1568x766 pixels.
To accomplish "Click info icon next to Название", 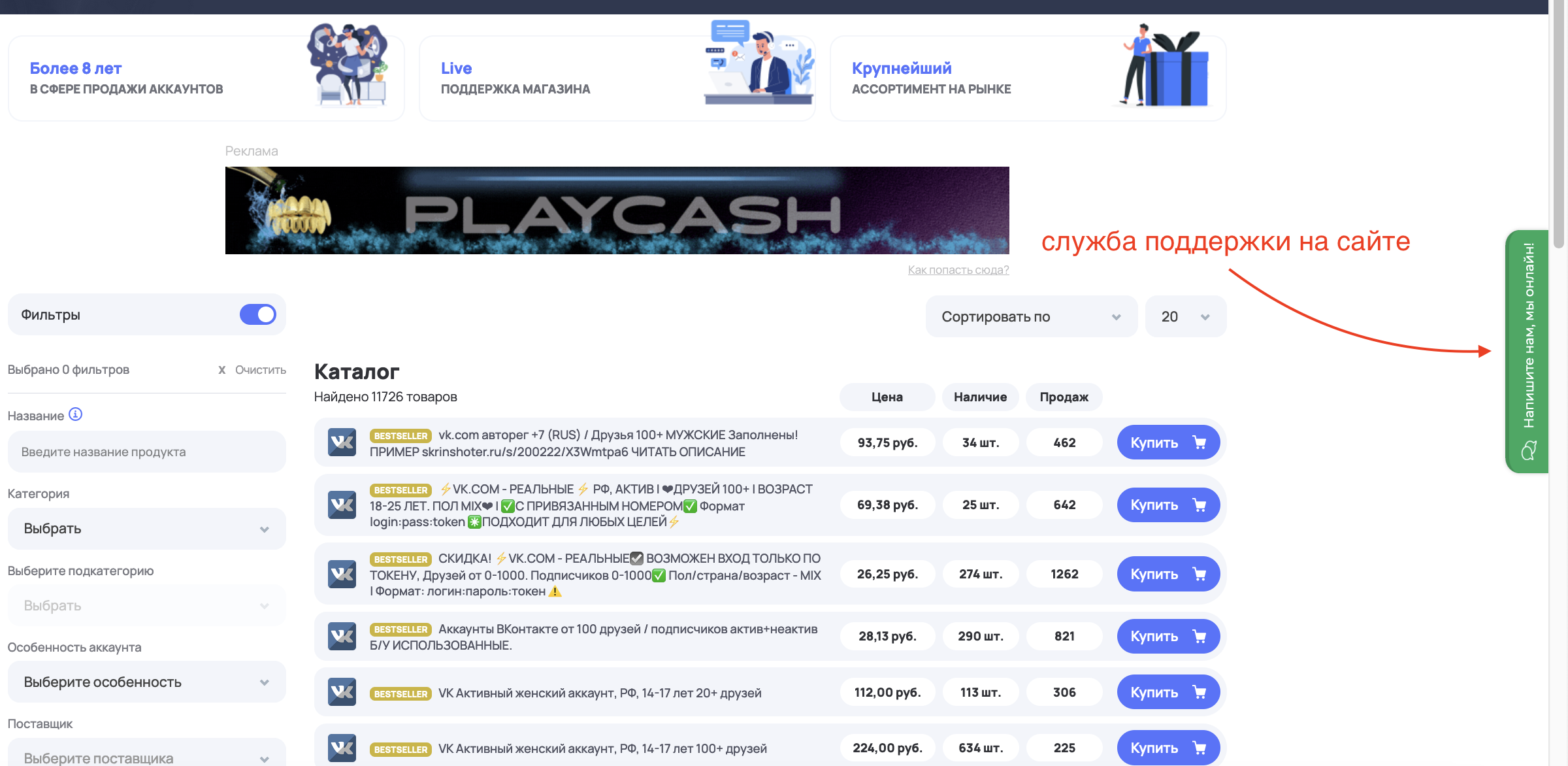I will 76,414.
